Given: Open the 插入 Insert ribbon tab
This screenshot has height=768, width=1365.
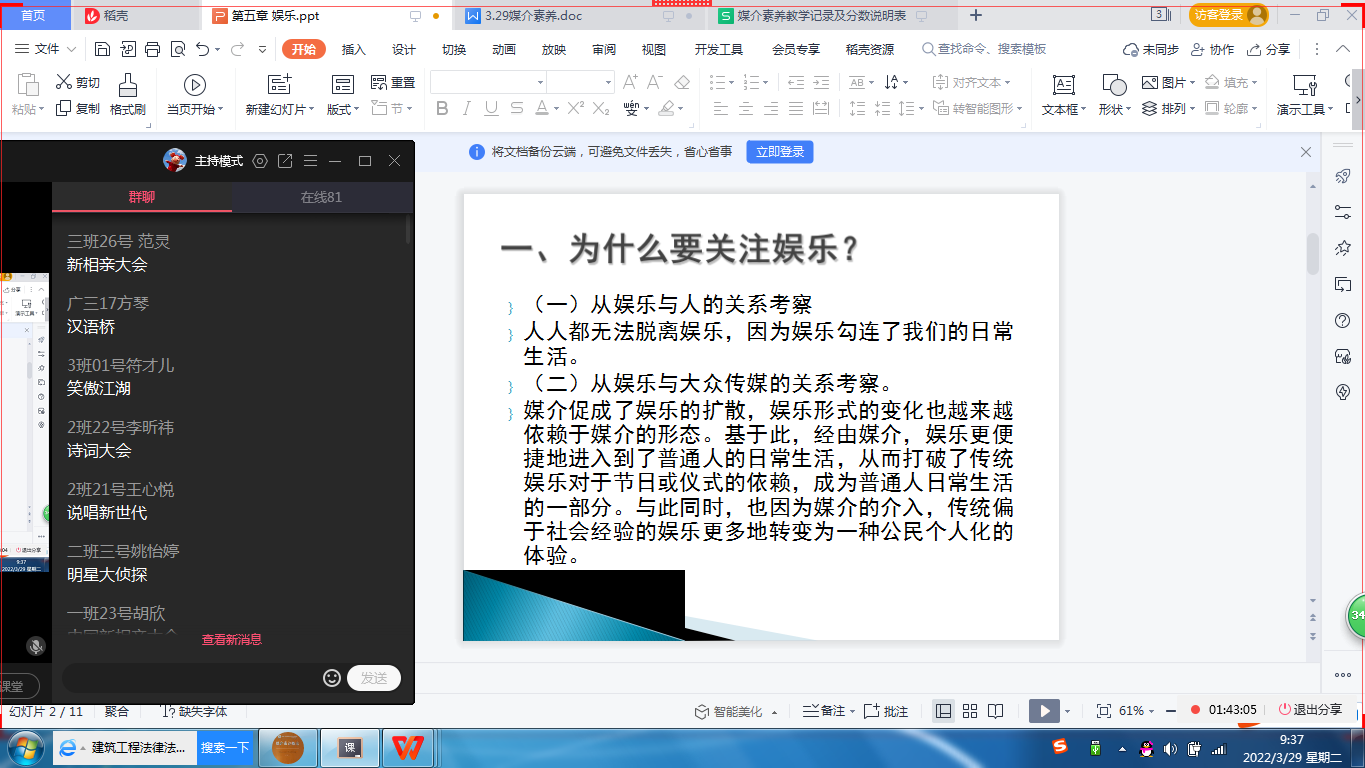Looking at the screenshot, I should [x=353, y=49].
